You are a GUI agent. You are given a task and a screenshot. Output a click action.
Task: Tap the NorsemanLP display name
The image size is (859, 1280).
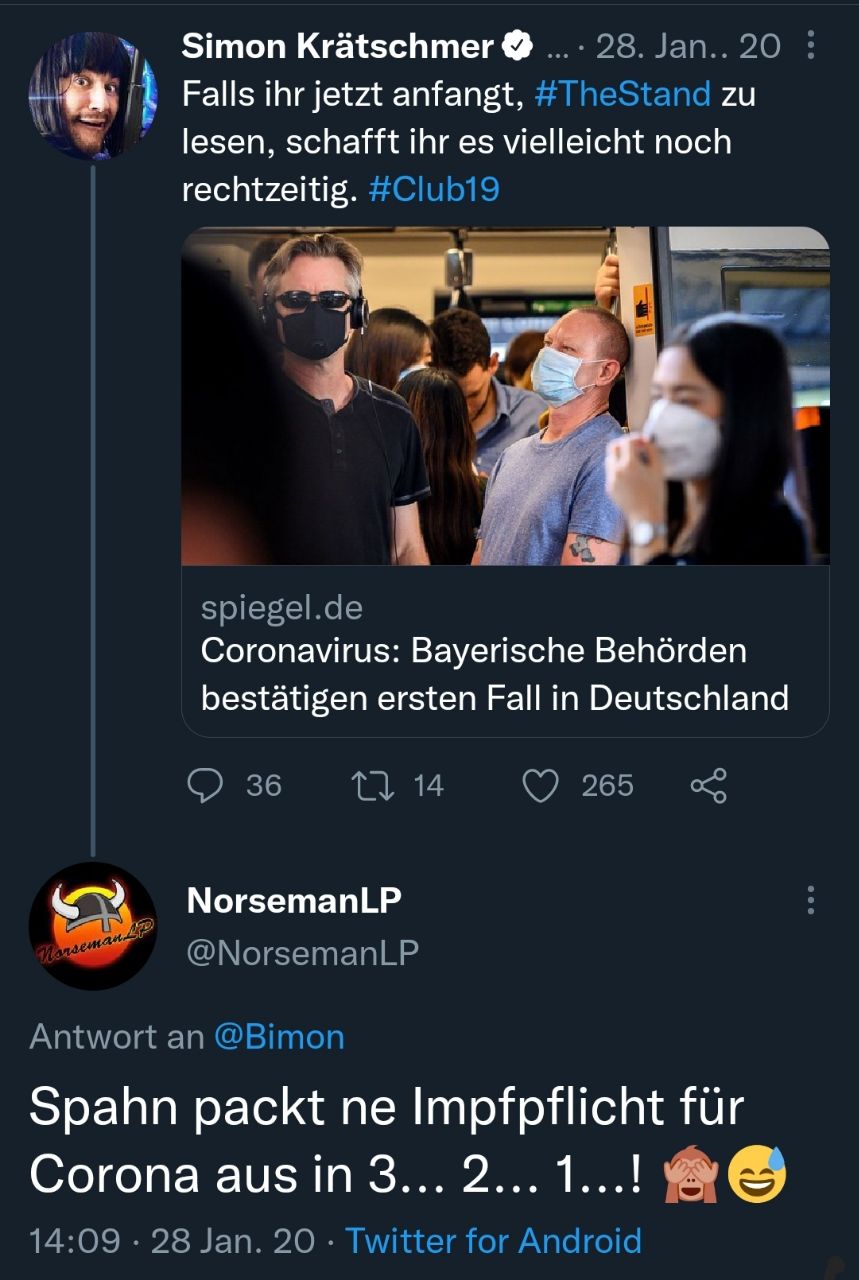coord(294,900)
